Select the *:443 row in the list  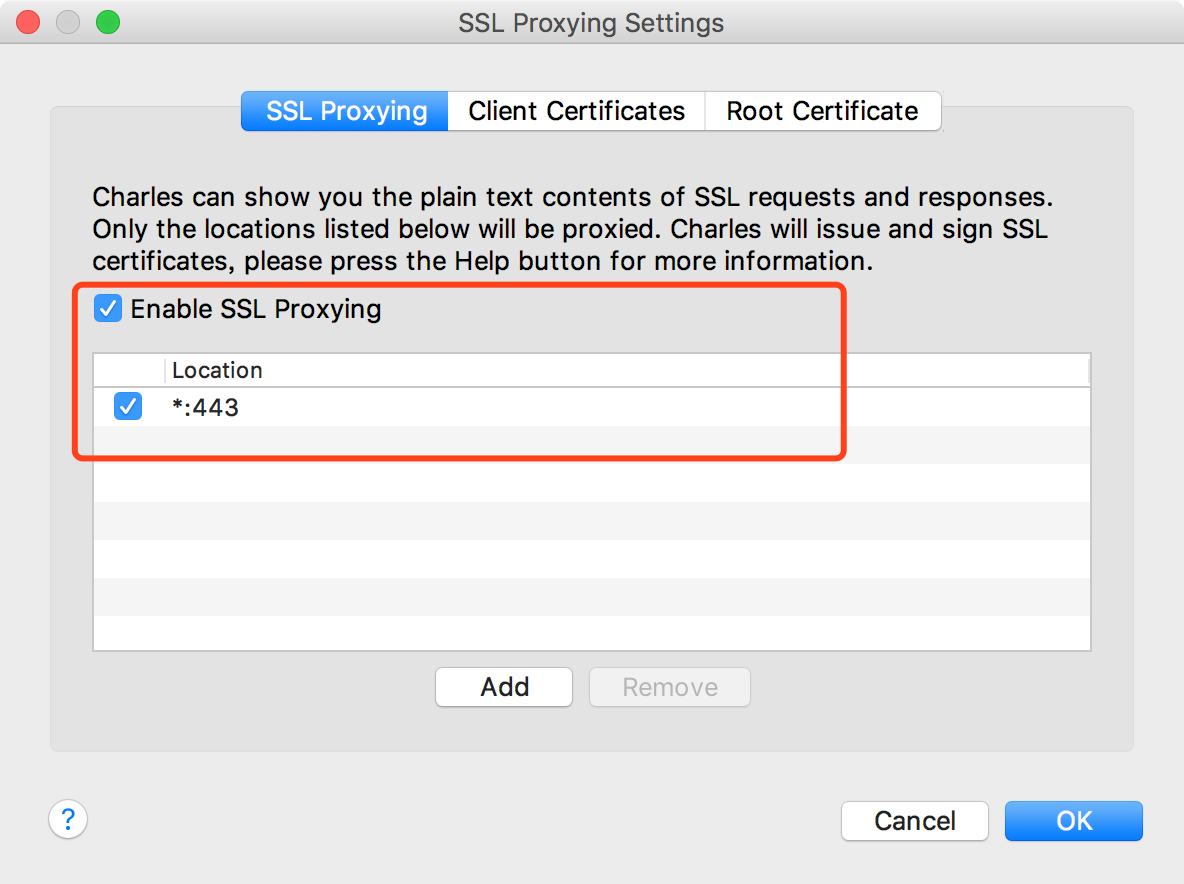tap(400, 406)
